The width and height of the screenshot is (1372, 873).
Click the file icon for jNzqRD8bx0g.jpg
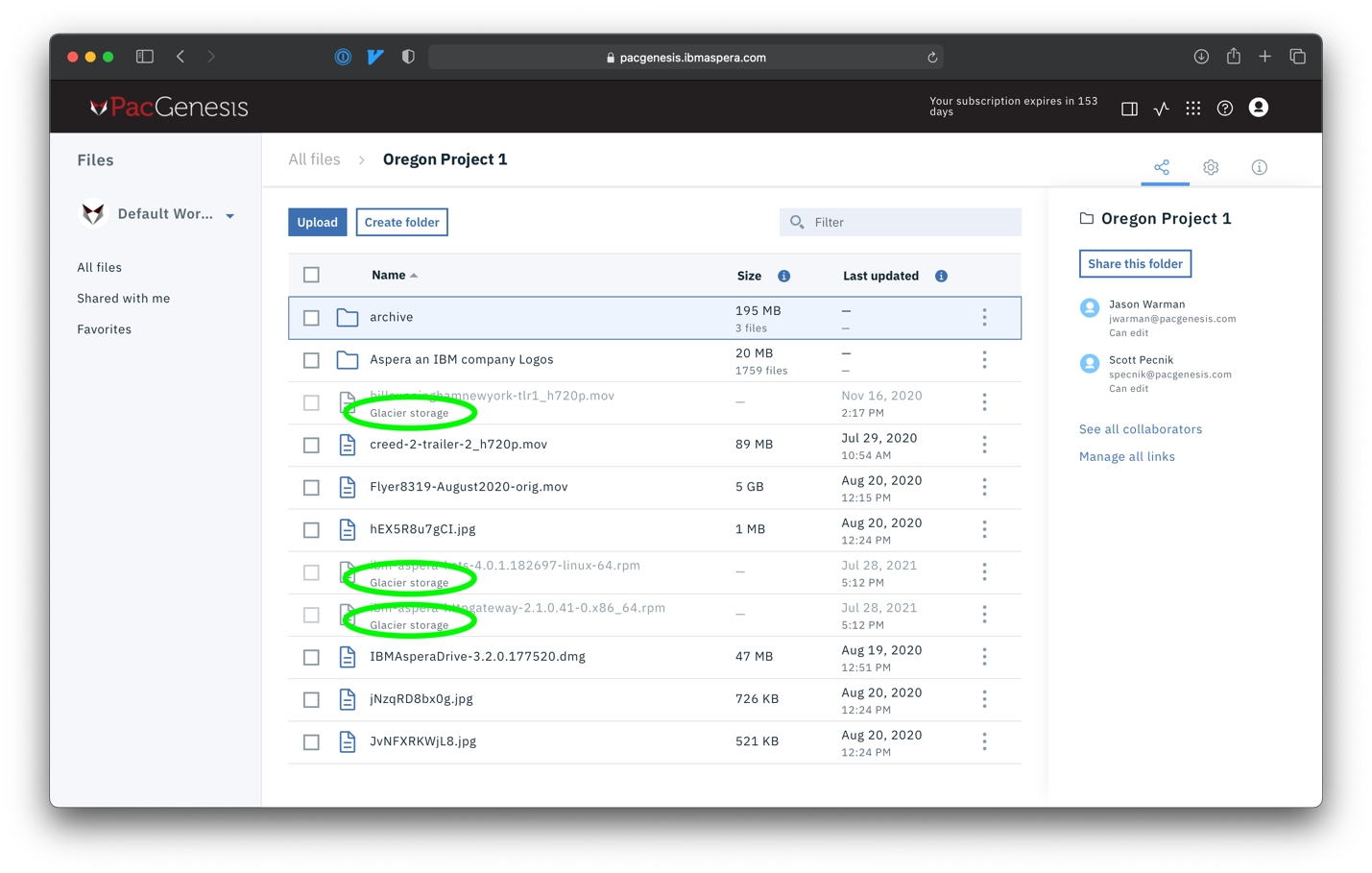348,699
